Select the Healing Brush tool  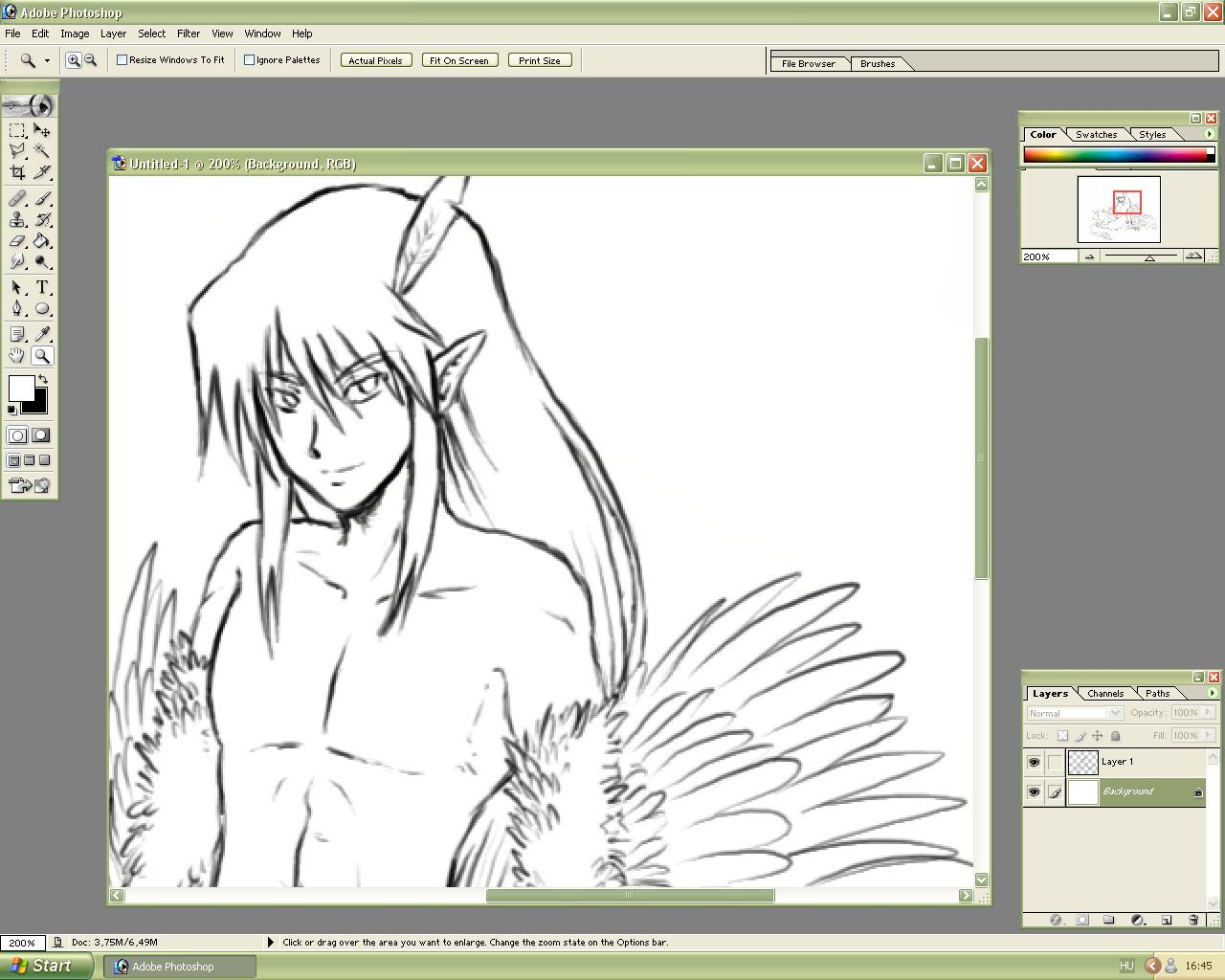click(x=17, y=199)
